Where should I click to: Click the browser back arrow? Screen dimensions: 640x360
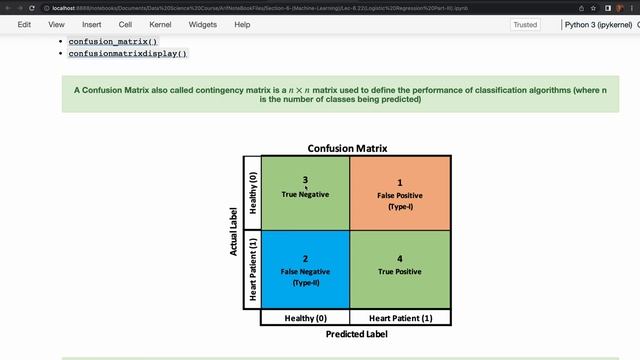[x=7, y=8]
